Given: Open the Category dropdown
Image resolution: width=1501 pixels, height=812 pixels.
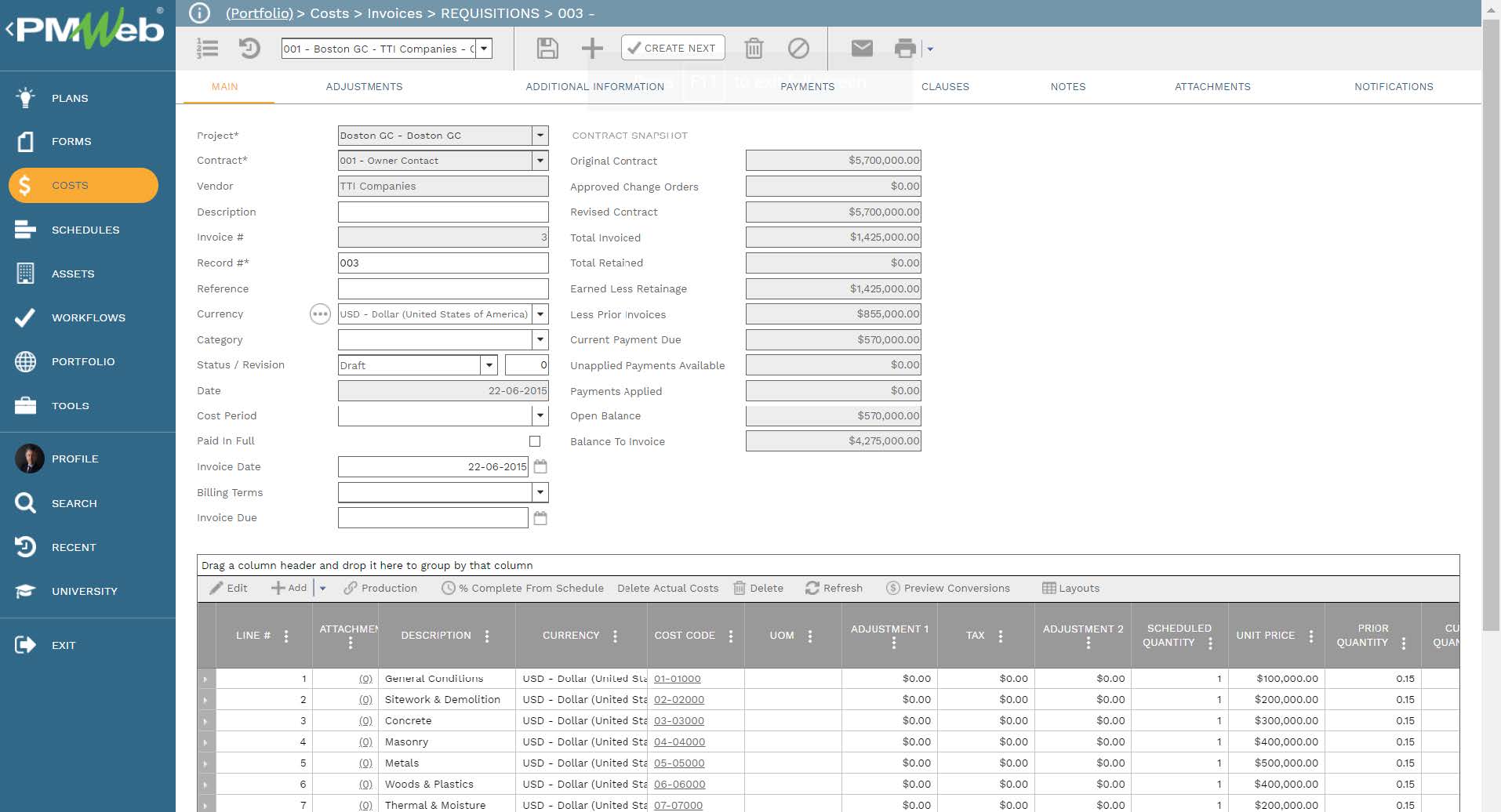Looking at the screenshot, I should (540, 339).
